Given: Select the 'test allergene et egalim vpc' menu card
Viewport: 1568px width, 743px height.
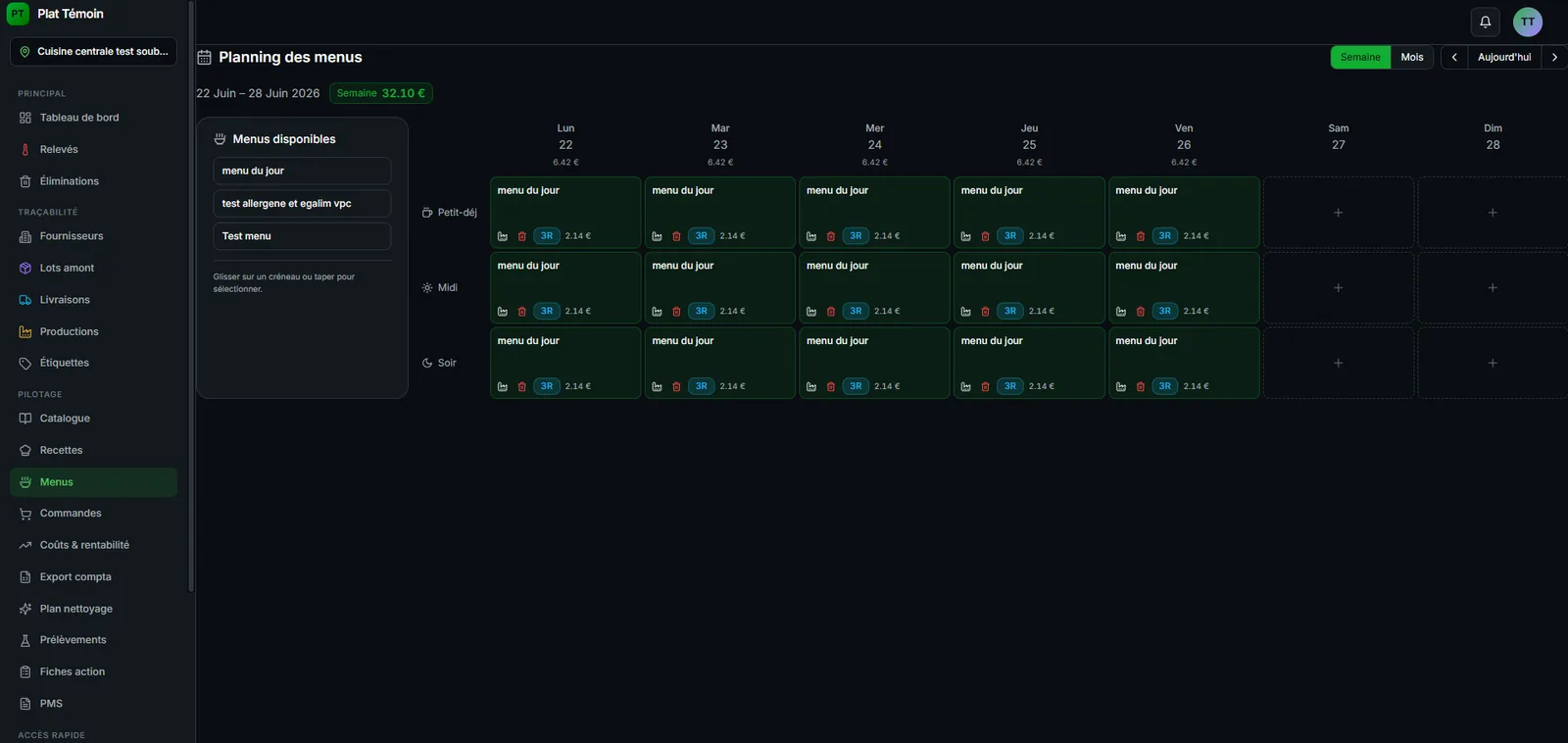Looking at the screenshot, I should click(x=302, y=204).
